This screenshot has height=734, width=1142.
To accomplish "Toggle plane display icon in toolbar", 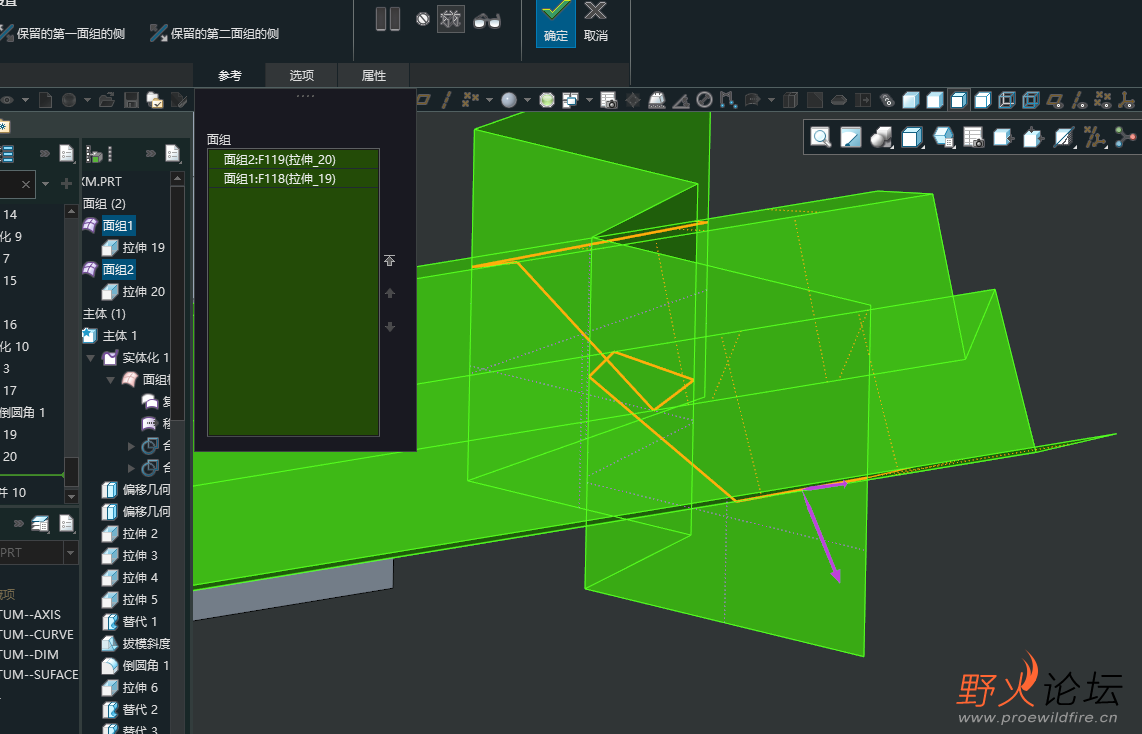I will pos(423,100).
